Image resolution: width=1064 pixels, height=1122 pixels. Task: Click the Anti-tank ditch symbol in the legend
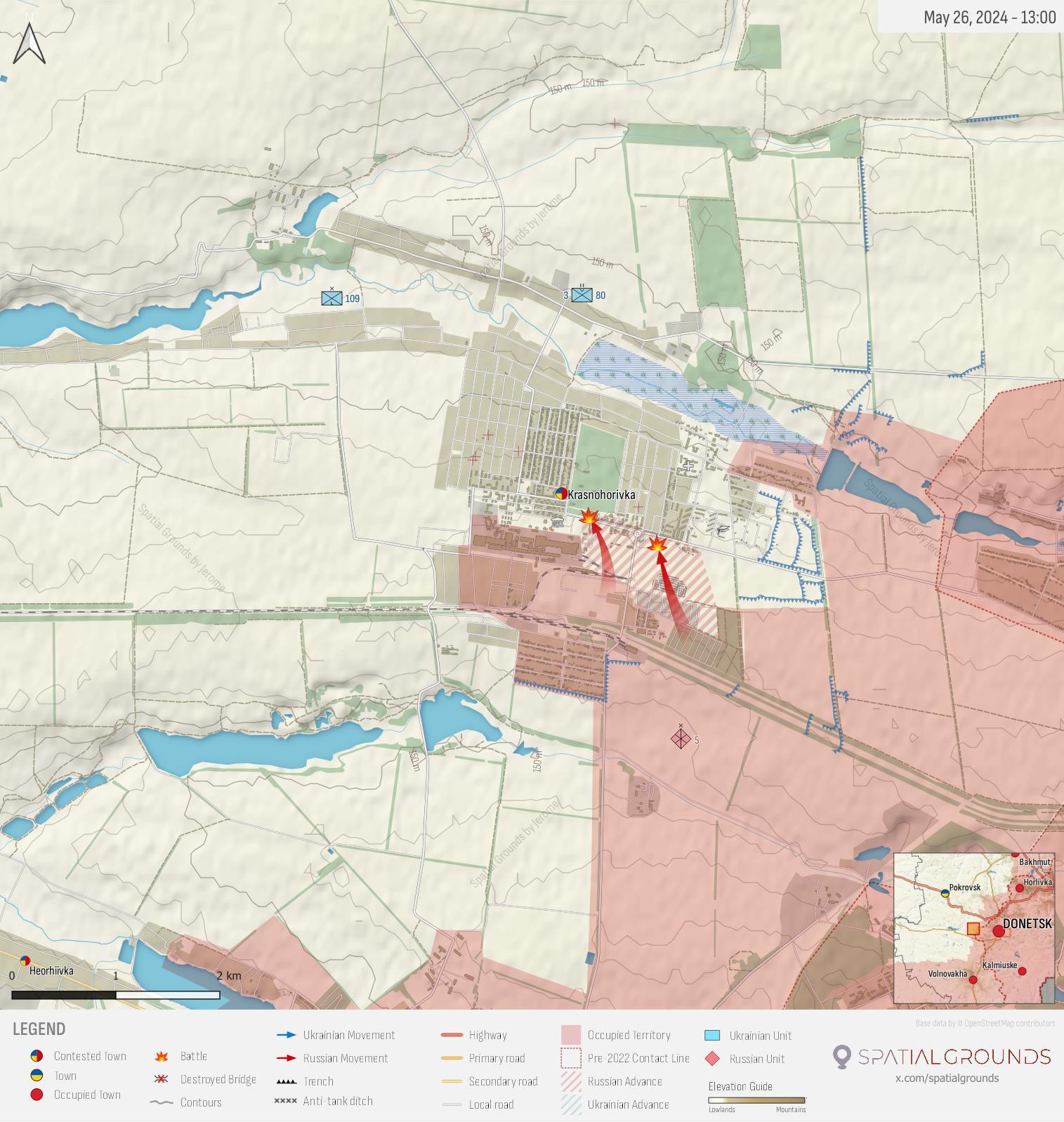click(x=286, y=1101)
